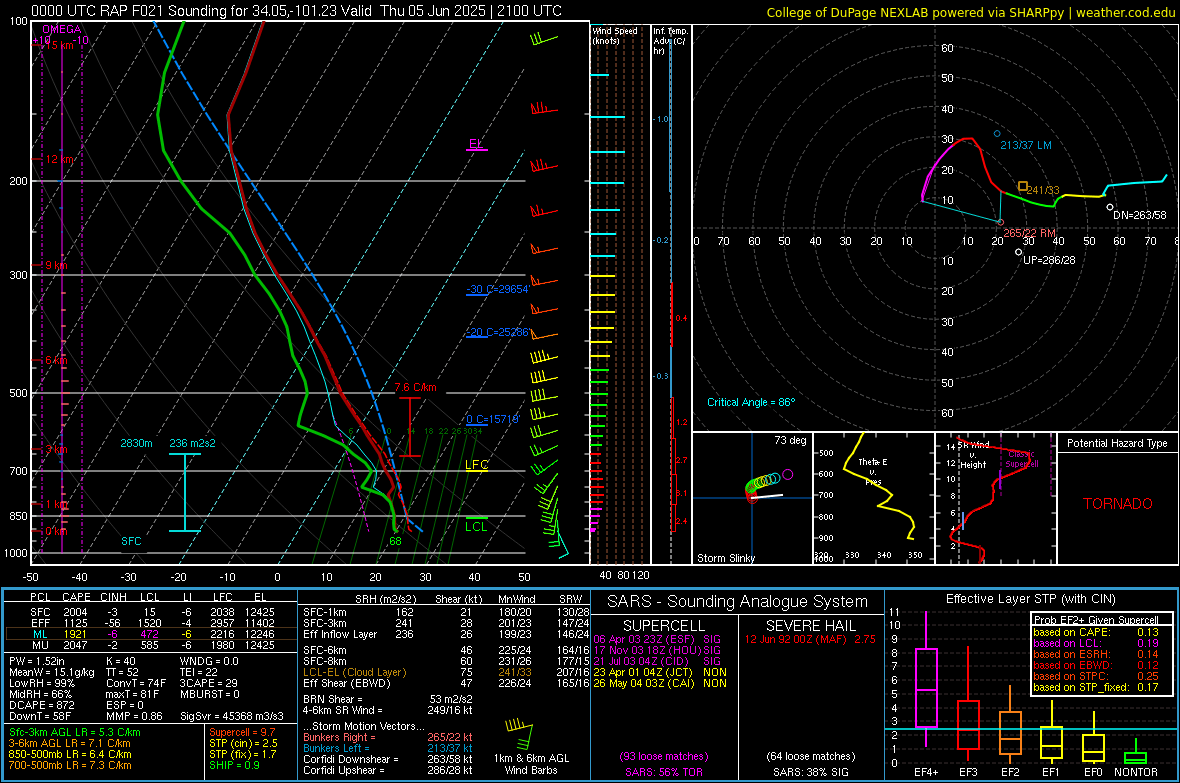
Task: Click the LCL-EL (Cloud Layer) row
Action: (446, 672)
